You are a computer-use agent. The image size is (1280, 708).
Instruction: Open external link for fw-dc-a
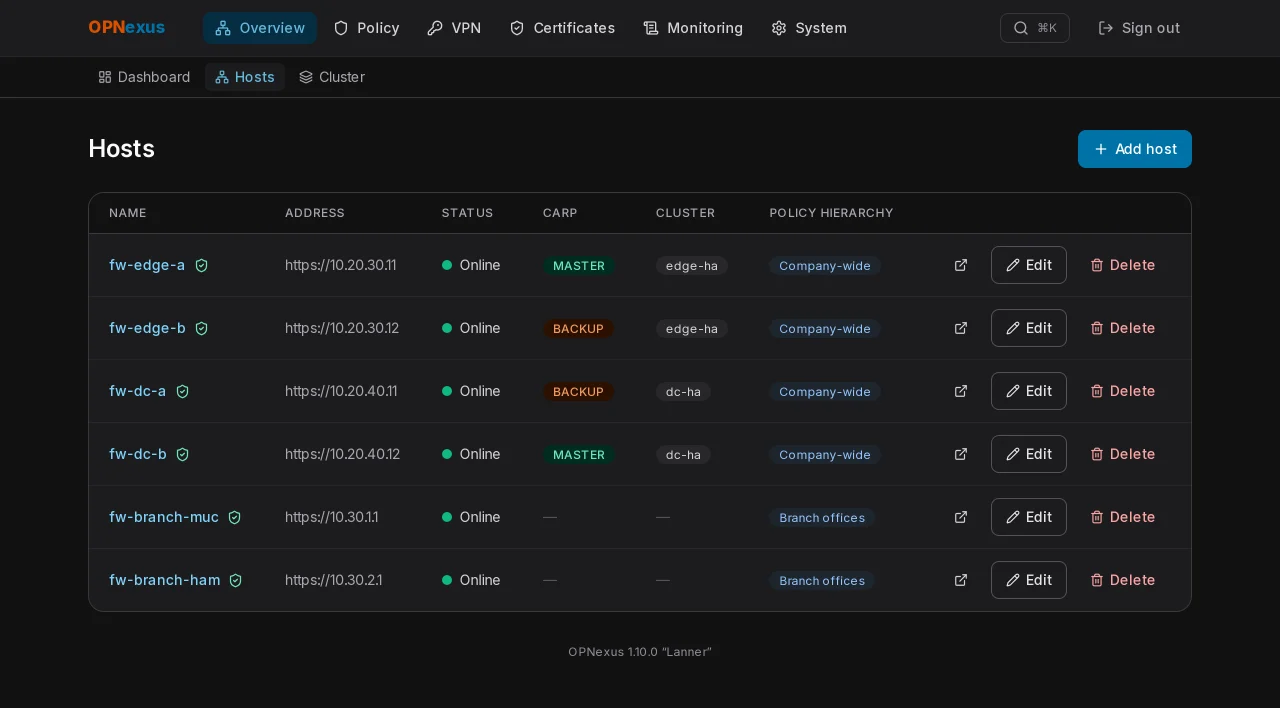click(961, 391)
